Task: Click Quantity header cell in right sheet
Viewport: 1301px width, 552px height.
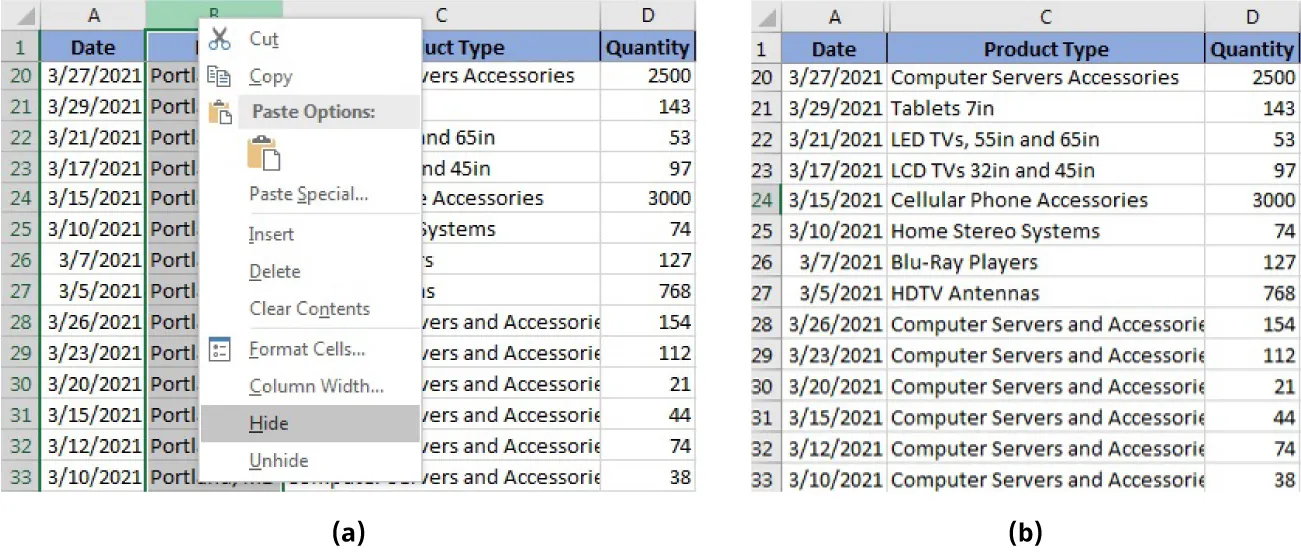Action: [x=1251, y=49]
